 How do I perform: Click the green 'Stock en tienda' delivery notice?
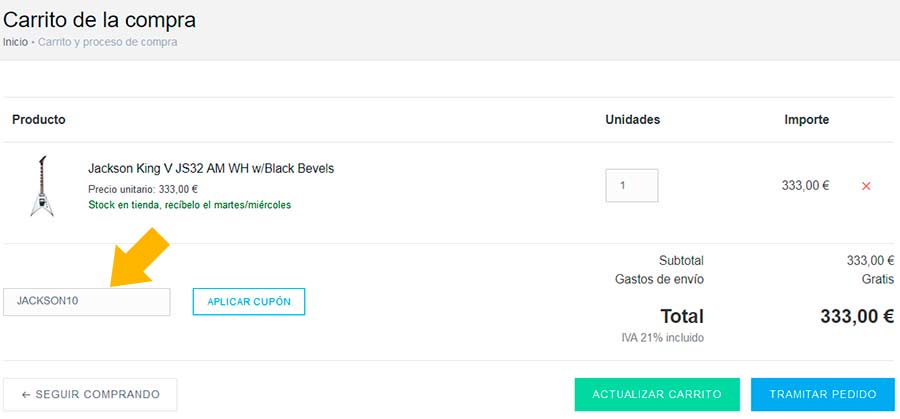click(x=189, y=205)
